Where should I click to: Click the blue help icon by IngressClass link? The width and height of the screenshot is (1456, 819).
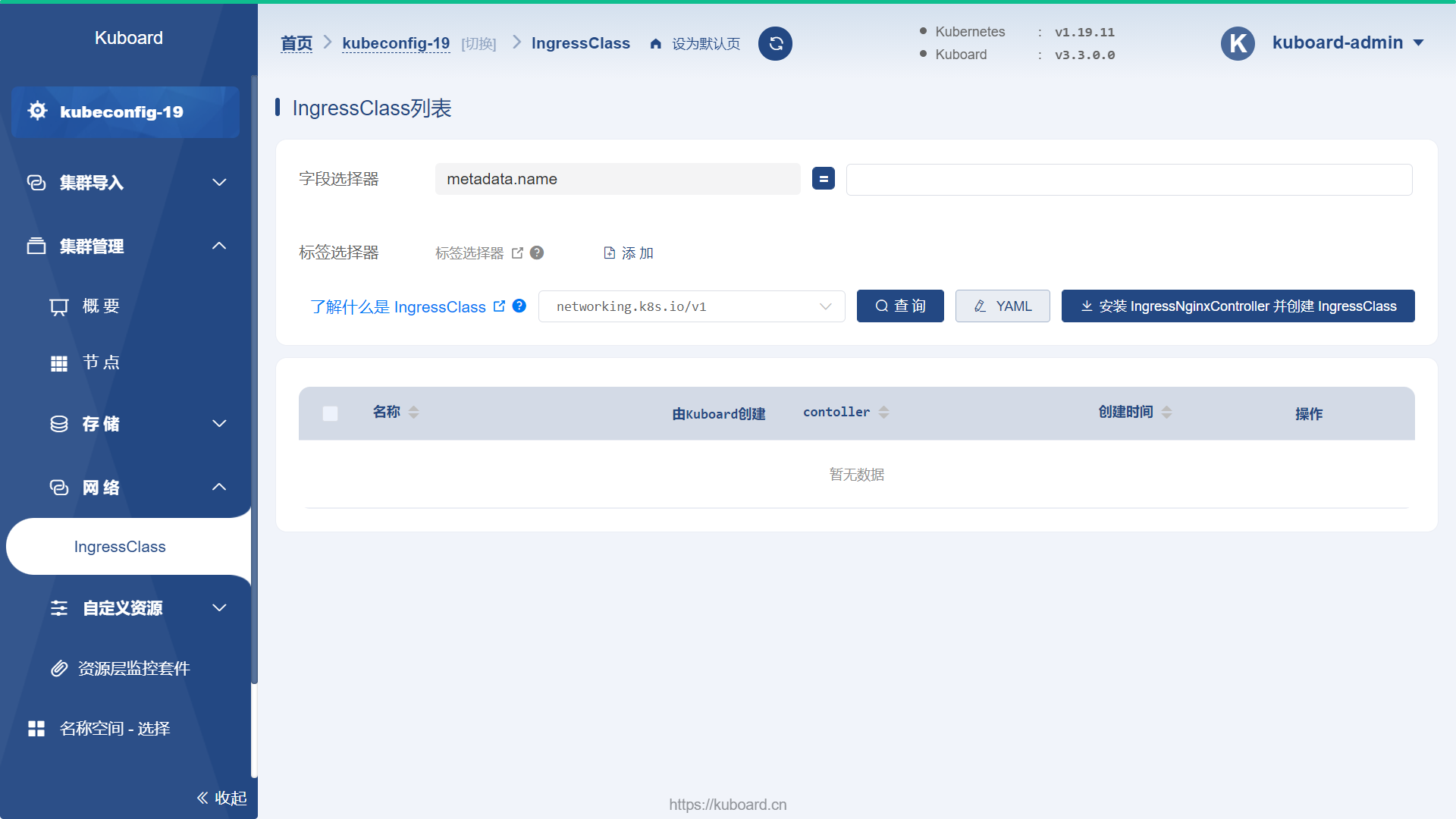click(x=519, y=306)
